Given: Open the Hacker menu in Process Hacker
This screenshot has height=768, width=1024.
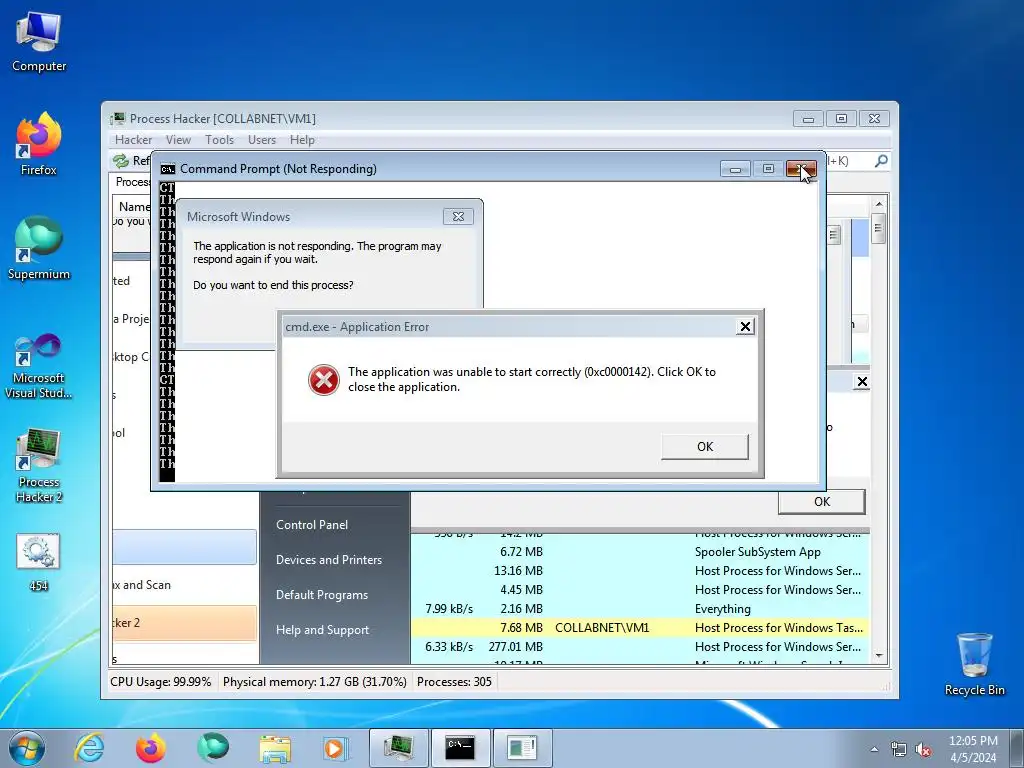Looking at the screenshot, I should 133,140.
